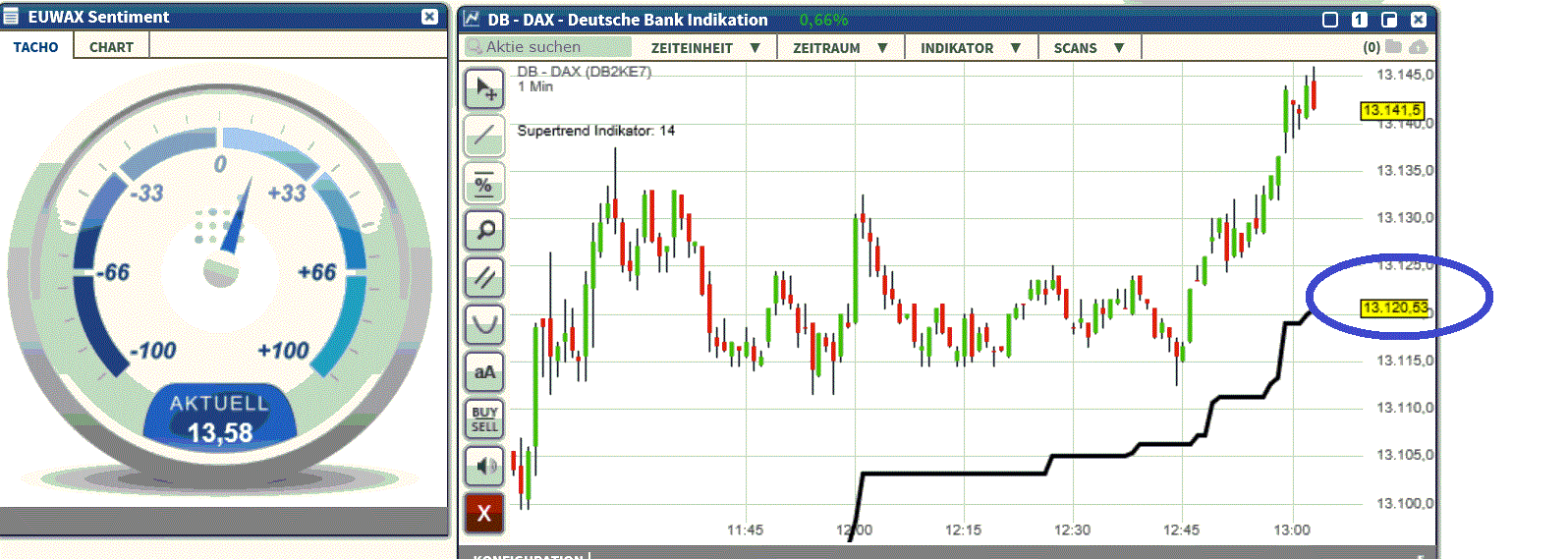1568x559 pixels.
Task: Click the (0) counter in chart header
Action: tap(1372, 47)
